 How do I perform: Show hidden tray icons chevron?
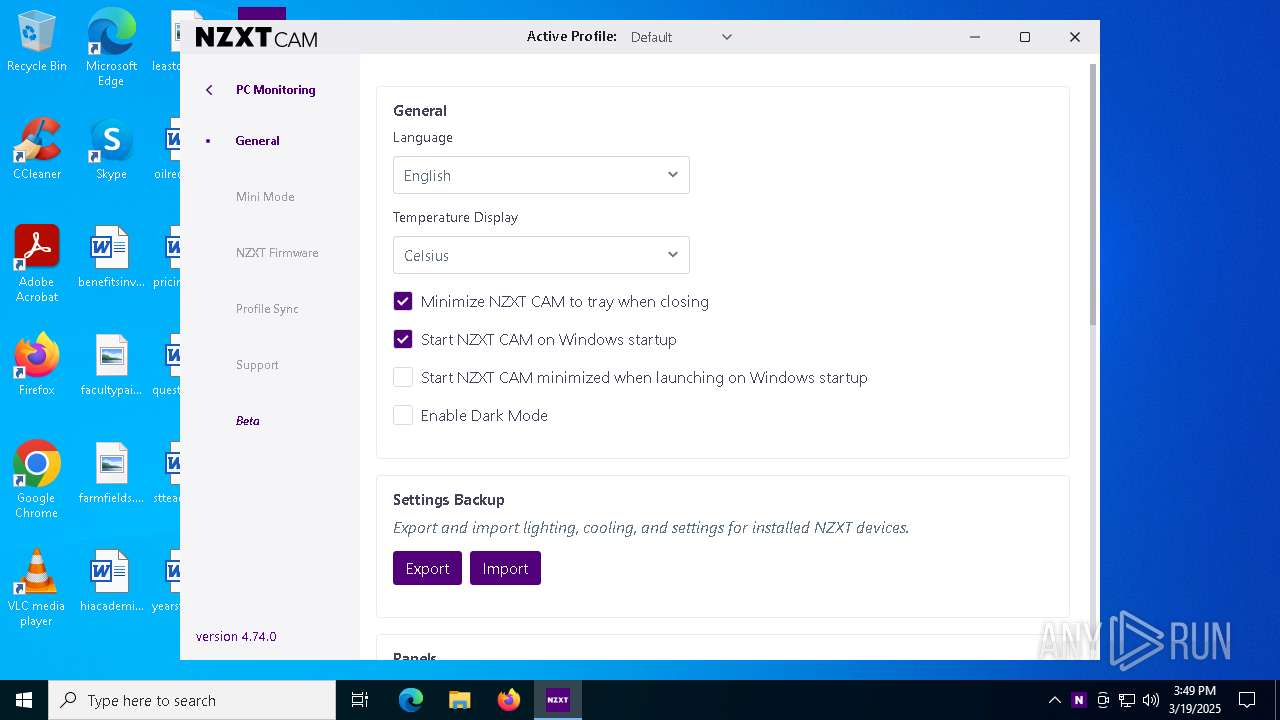pos(1055,700)
